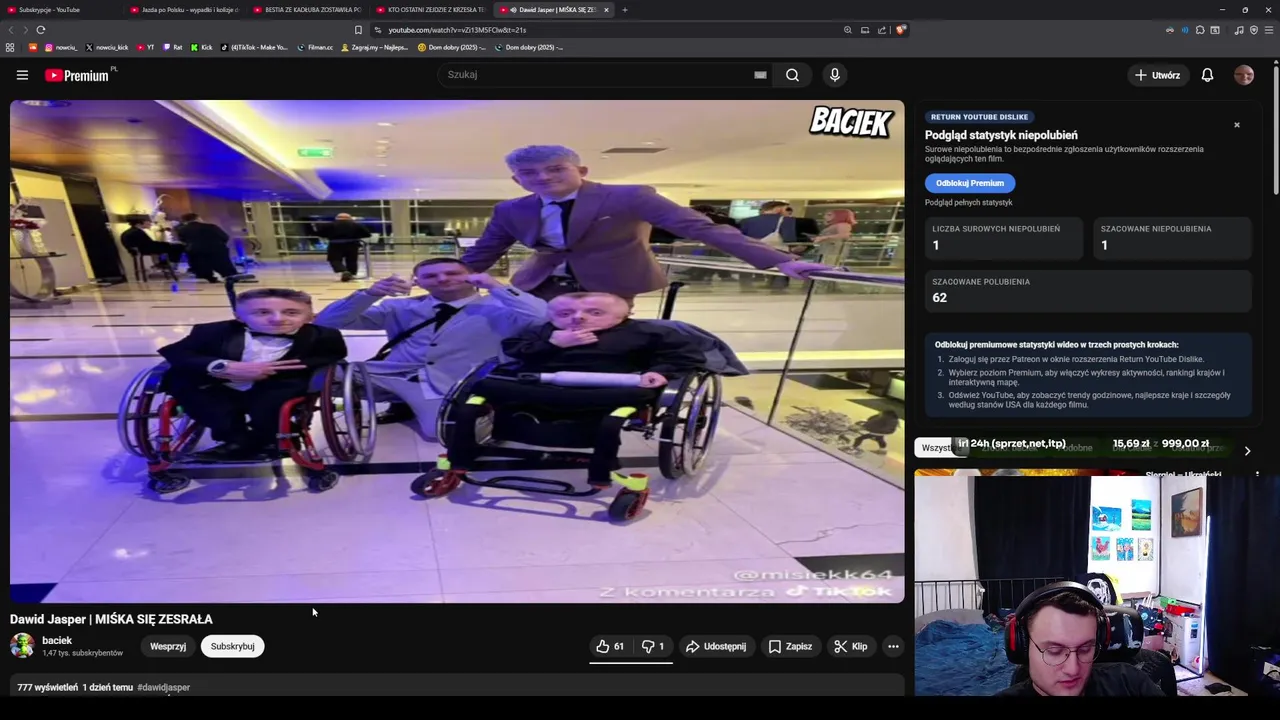Open the on-screen keyboard icon in search box
This screenshot has height=720, width=1280.
click(x=760, y=75)
